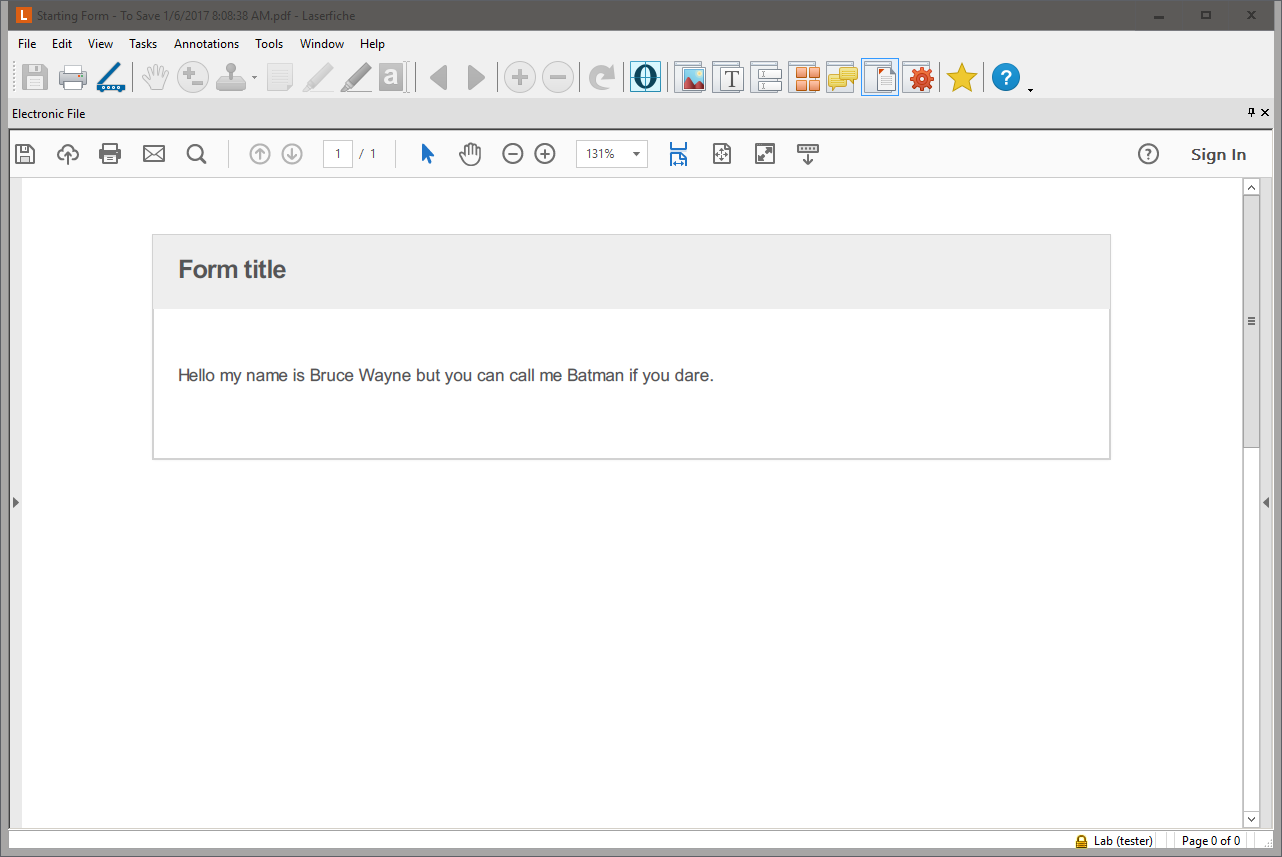Select the hand pan tool in PDF toolbar

[x=470, y=154]
